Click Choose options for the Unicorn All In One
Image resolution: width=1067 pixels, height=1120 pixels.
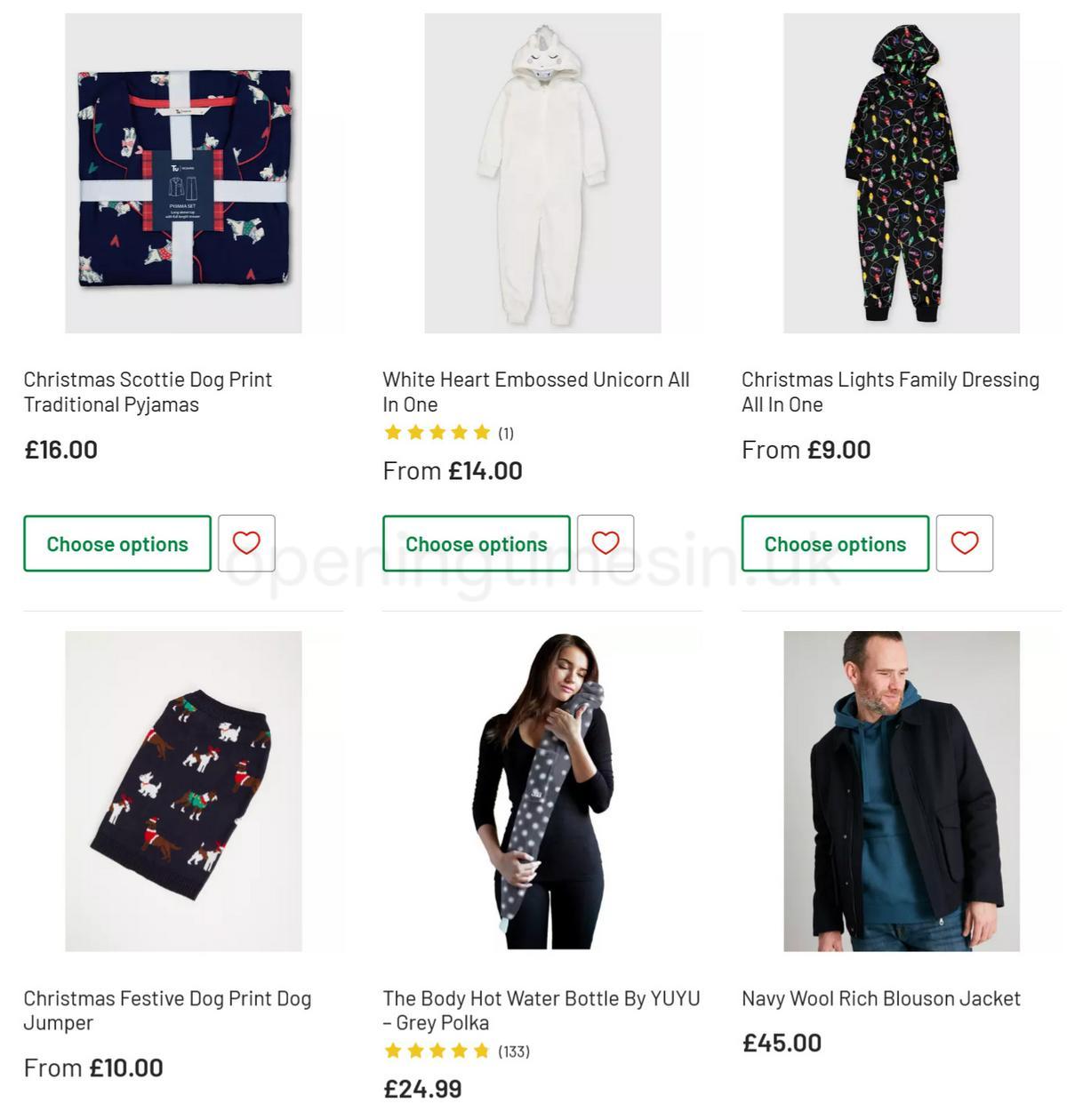[x=477, y=543]
